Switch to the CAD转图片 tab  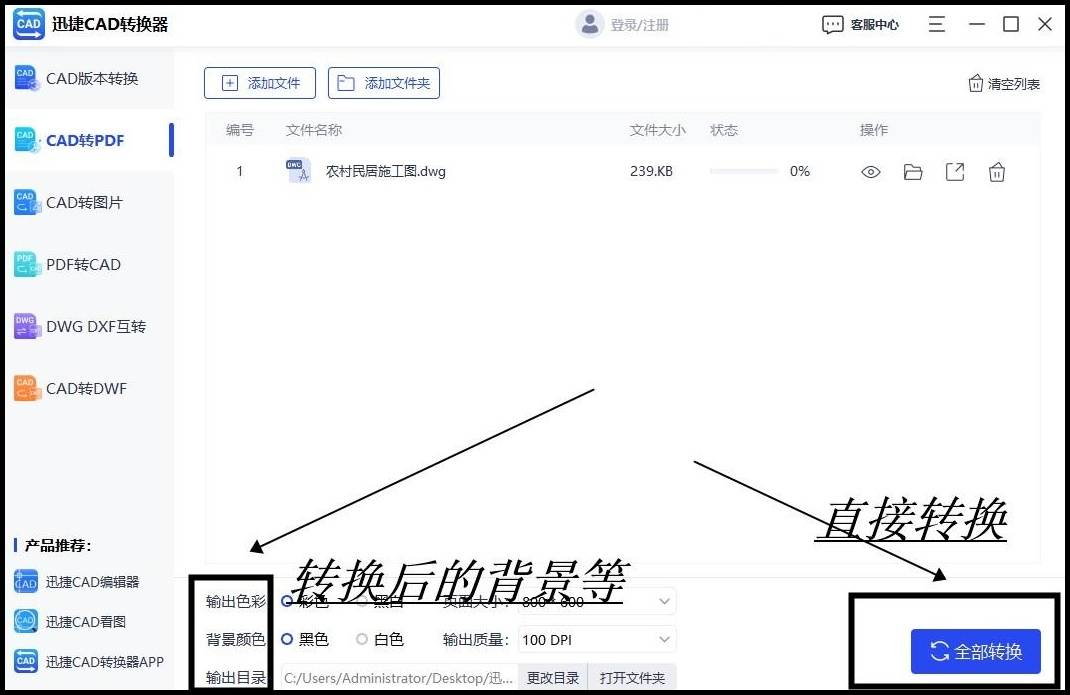(x=86, y=202)
